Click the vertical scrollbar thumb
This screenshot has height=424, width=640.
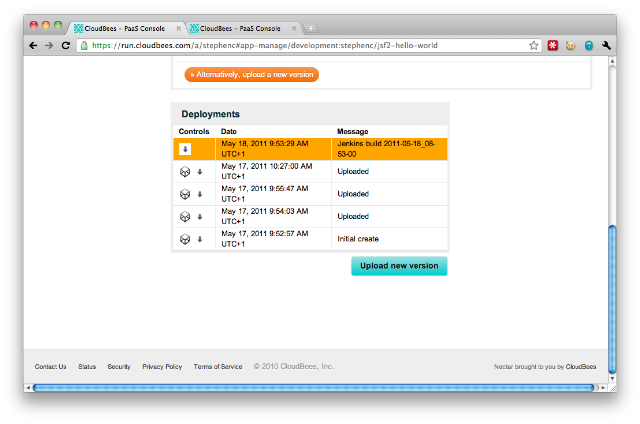(612, 299)
